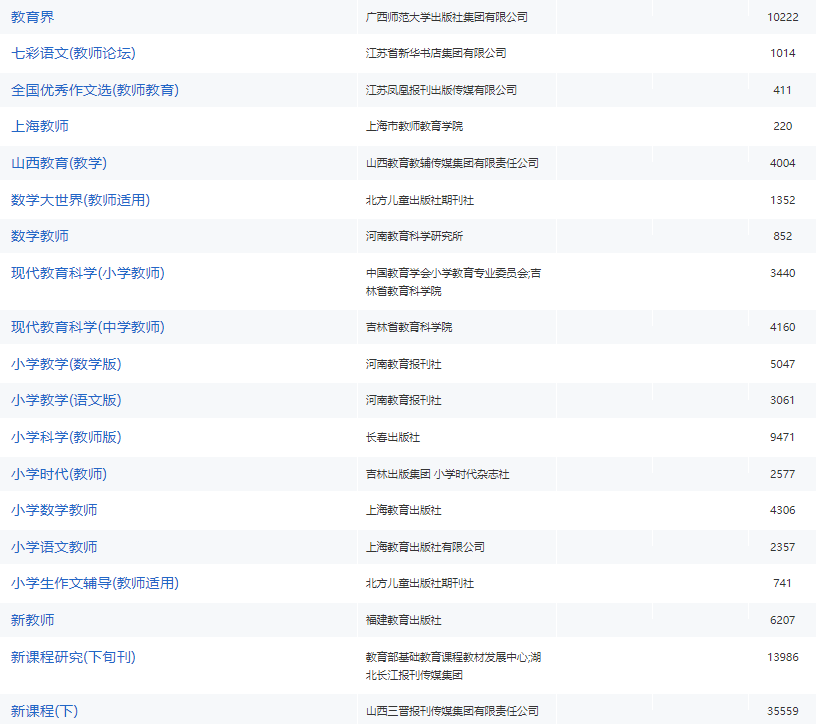828x724 pixels.
Task: Open the 数学大世界(教师适用) link
Action: (81, 200)
